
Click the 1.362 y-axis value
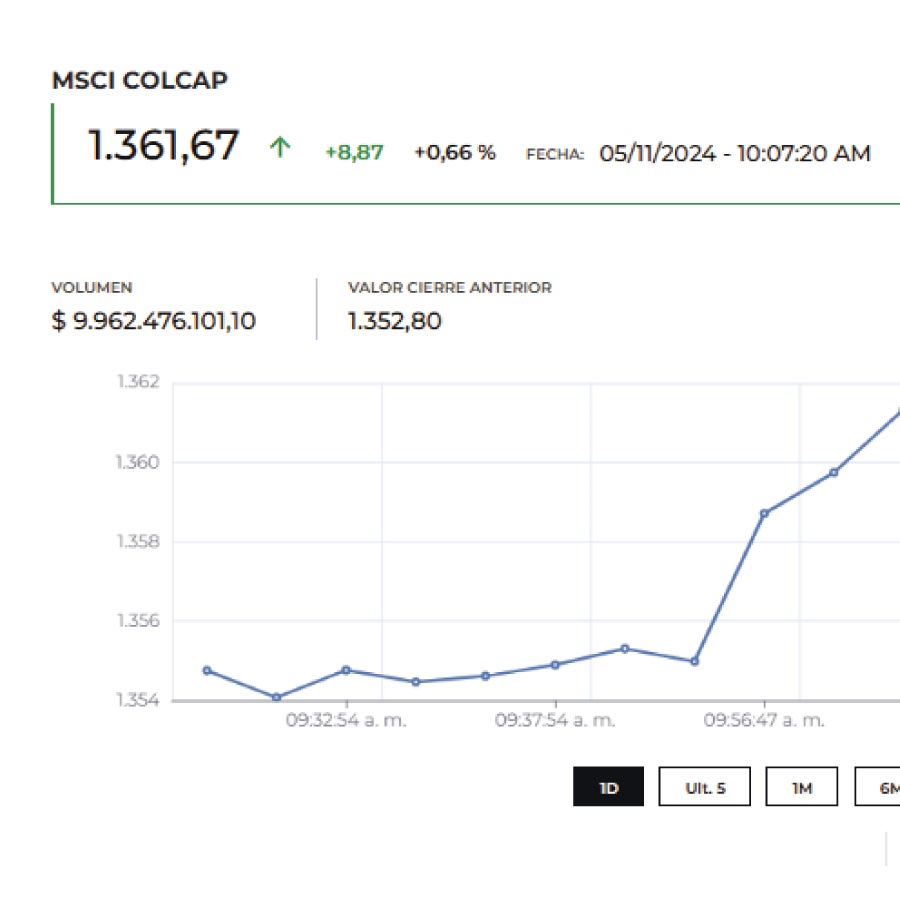(141, 381)
